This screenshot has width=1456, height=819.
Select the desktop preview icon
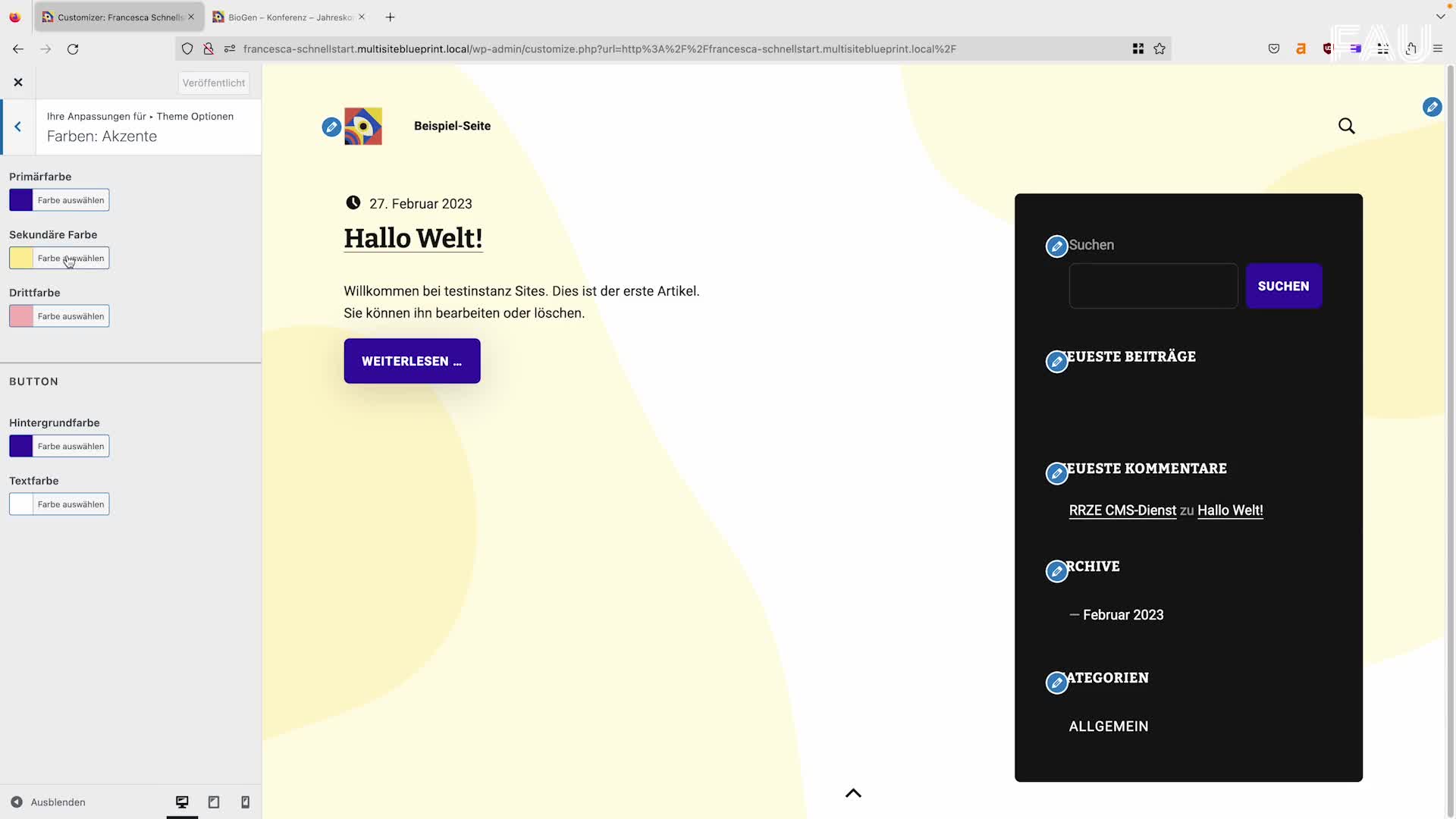coord(182,802)
